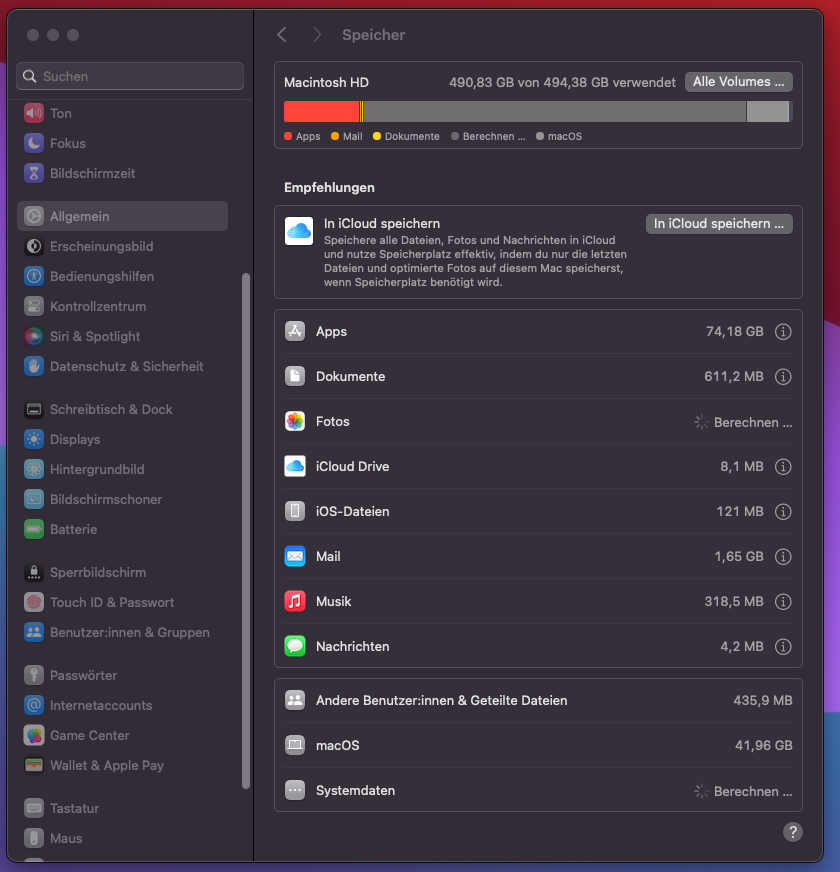Open Schreibtisch & Dock icon

click(34, 410)
